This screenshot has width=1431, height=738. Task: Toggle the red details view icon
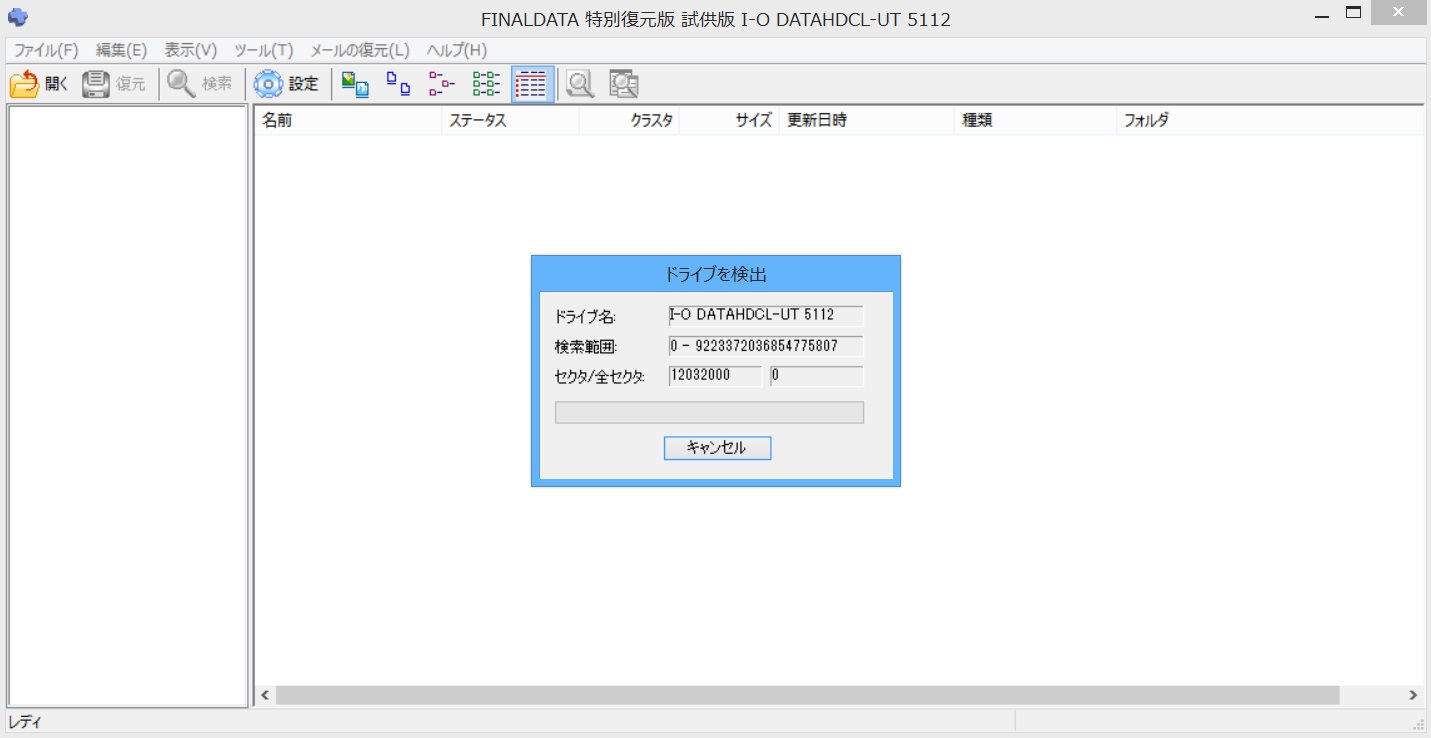pyautogui.click(x=532, y=85)
